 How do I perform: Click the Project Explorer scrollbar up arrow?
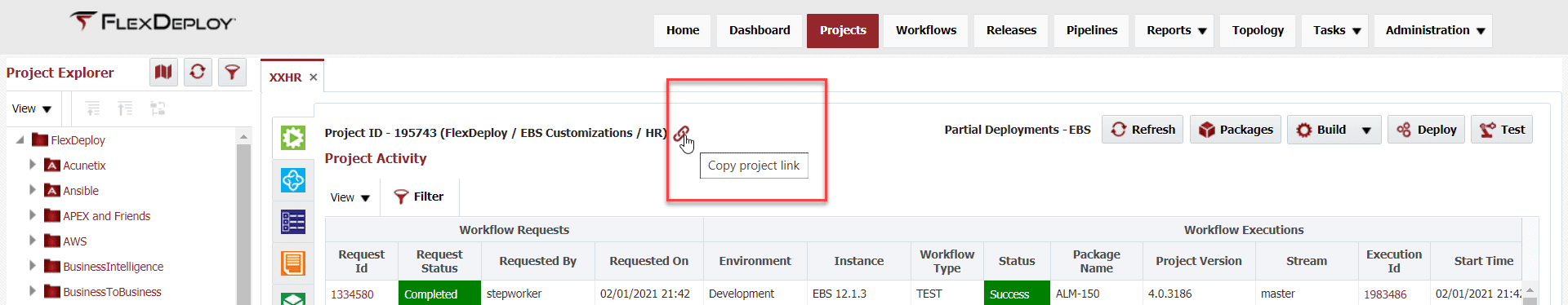click(243, 136)
